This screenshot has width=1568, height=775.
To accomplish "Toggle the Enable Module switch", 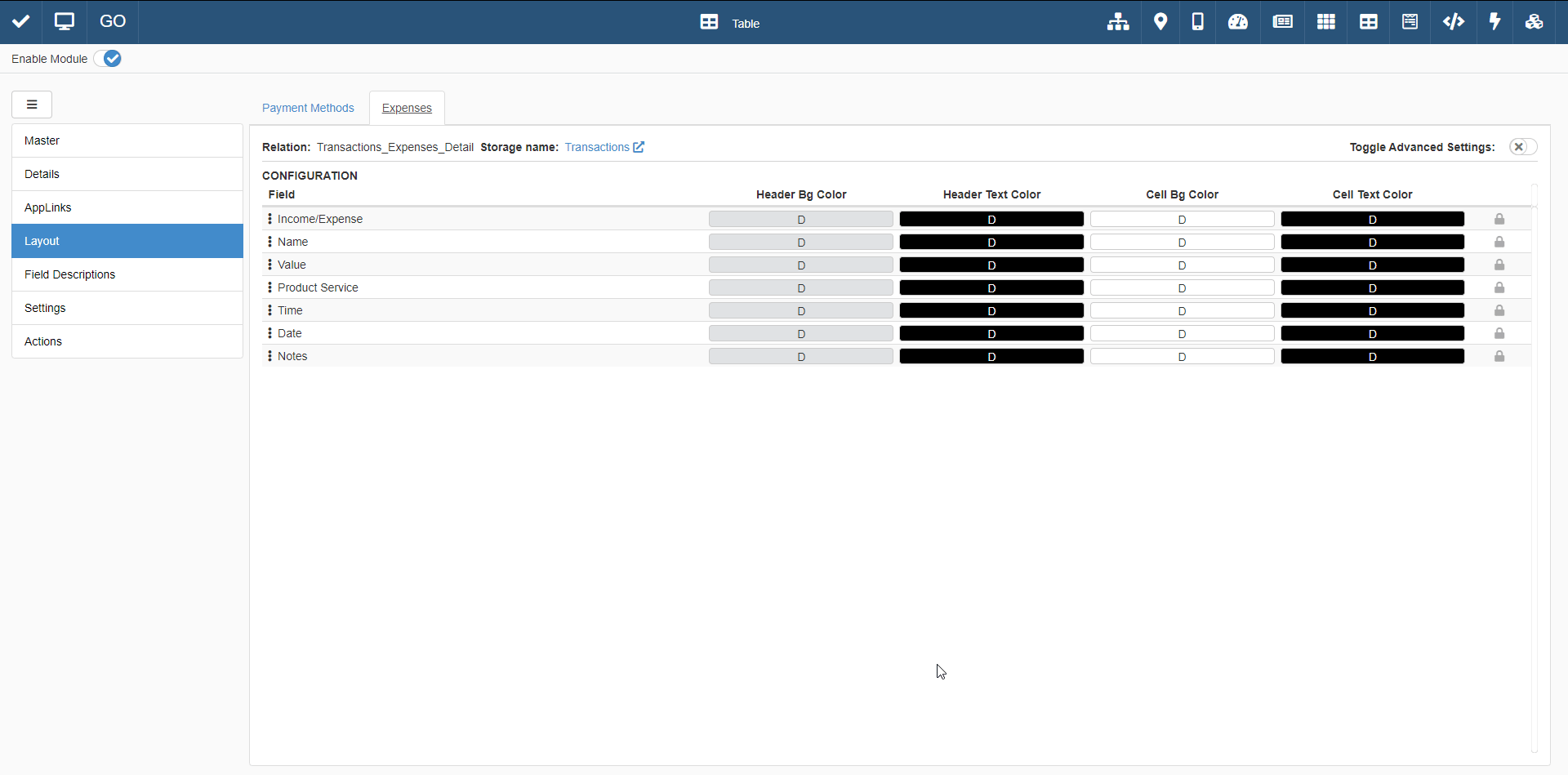I will tap(108, 59).
